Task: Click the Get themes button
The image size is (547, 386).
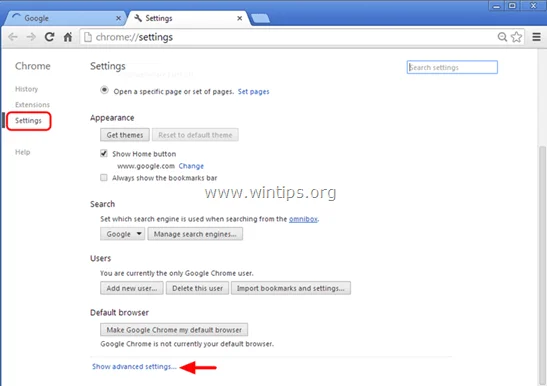Action: pos(125,135)
